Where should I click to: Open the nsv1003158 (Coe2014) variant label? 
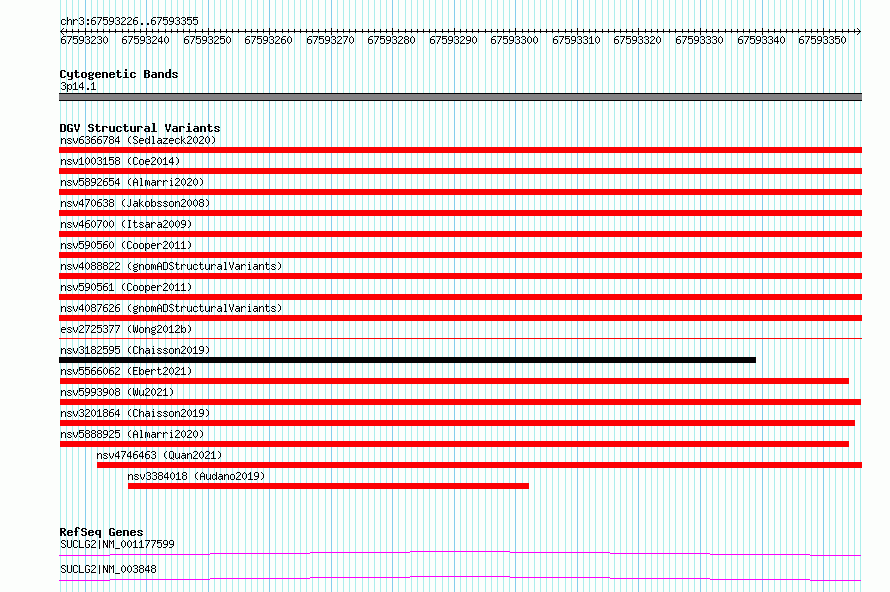tap(120, 161)
